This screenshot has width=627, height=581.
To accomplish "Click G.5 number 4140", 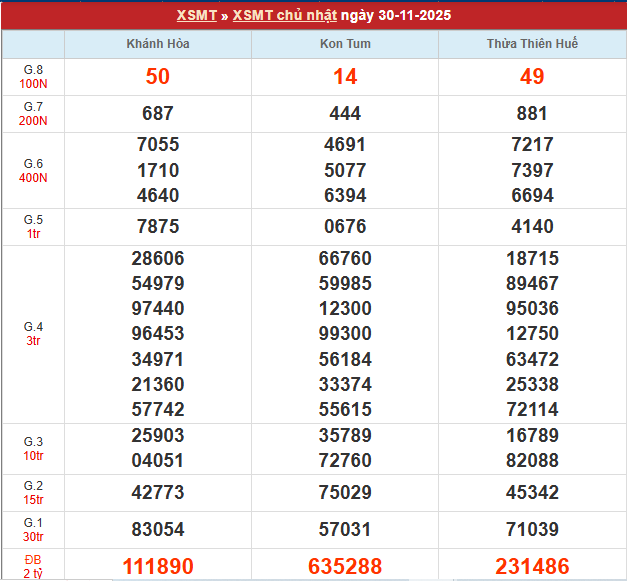I will click(532, 226).
